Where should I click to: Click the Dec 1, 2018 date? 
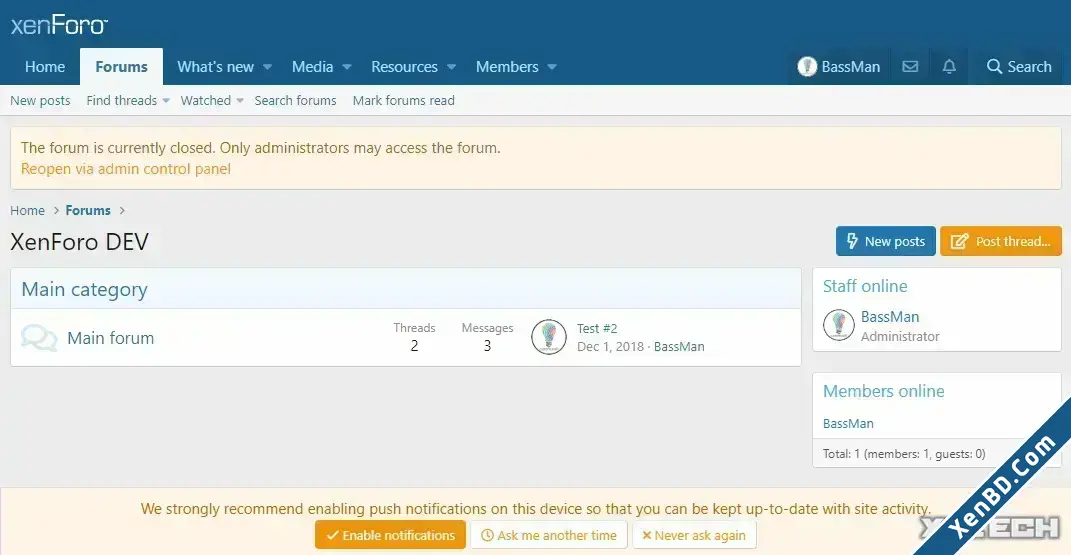pyautogui.click(x=610, y=346)
